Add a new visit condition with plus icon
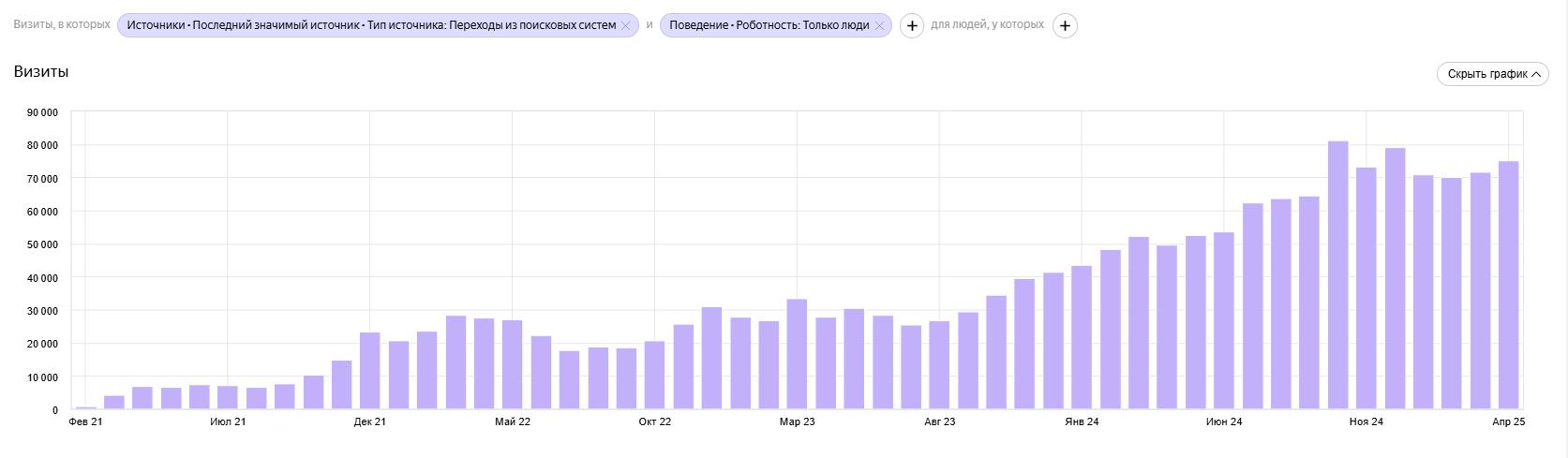 pyautogui.click(x=912, y=26)
